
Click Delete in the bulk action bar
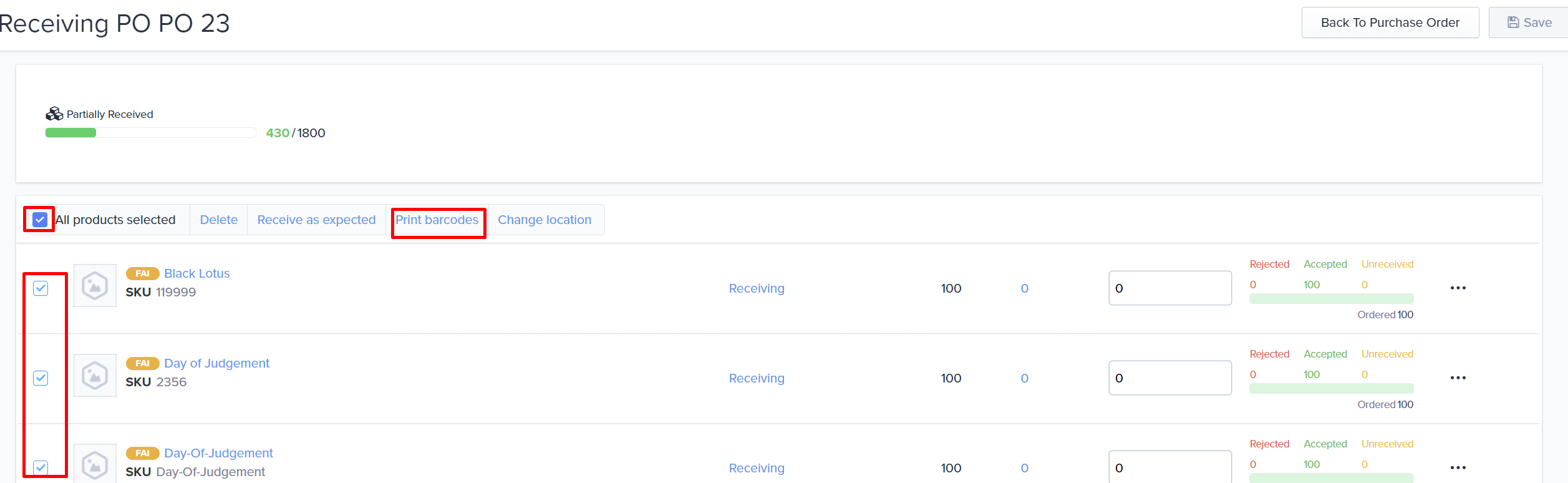[219, 220]
